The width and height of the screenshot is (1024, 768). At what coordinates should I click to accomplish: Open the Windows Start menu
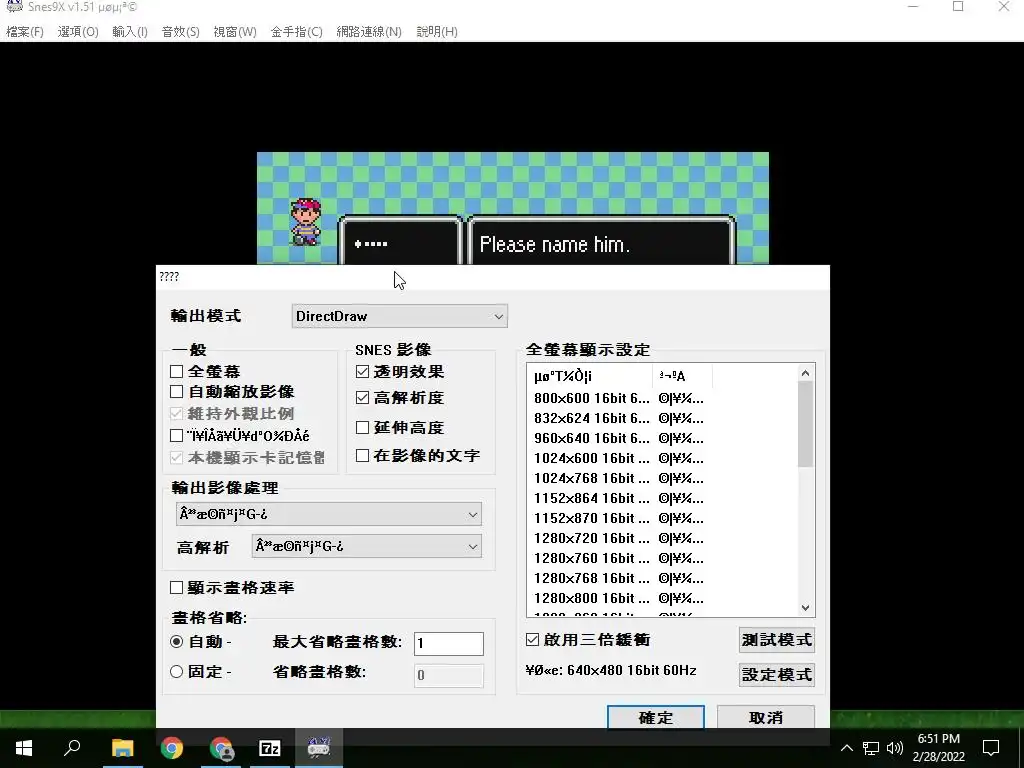coord(24,748)
